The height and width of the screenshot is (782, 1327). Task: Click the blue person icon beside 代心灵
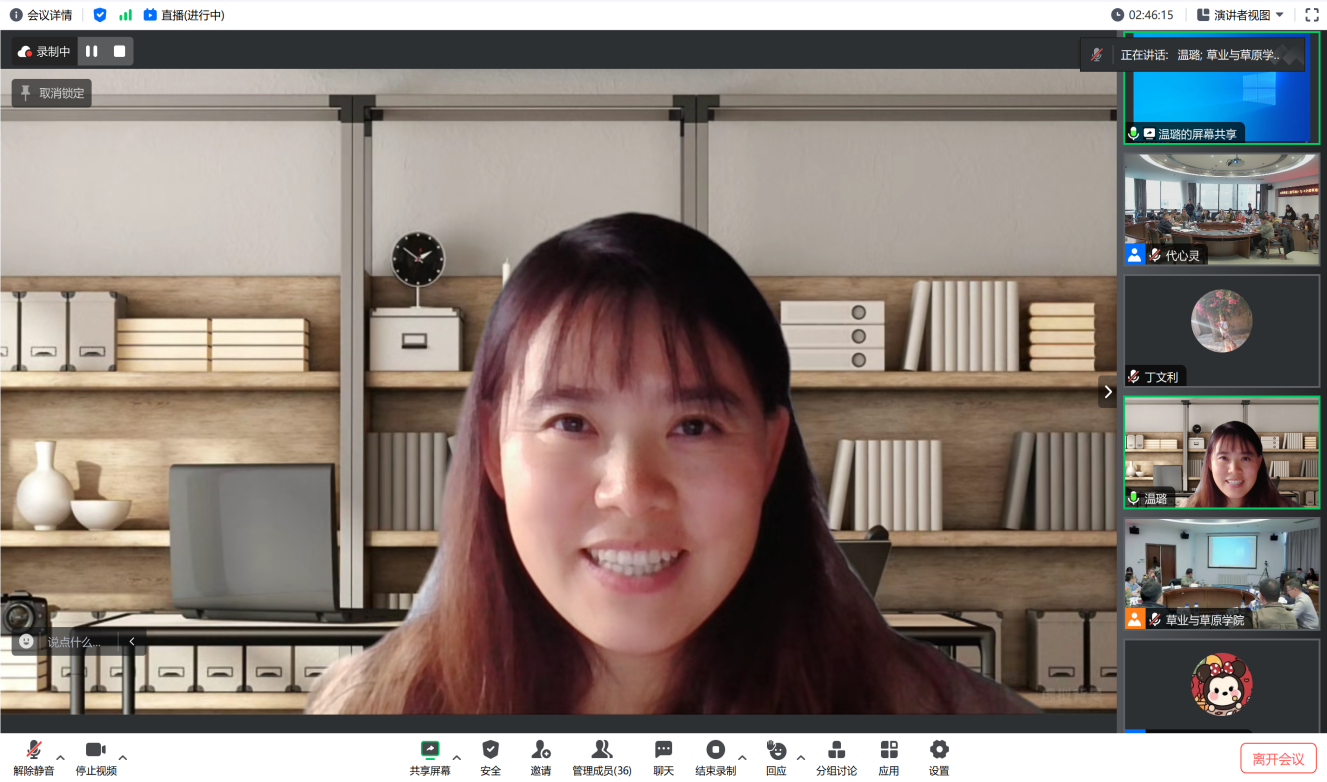pos(1134,254)
